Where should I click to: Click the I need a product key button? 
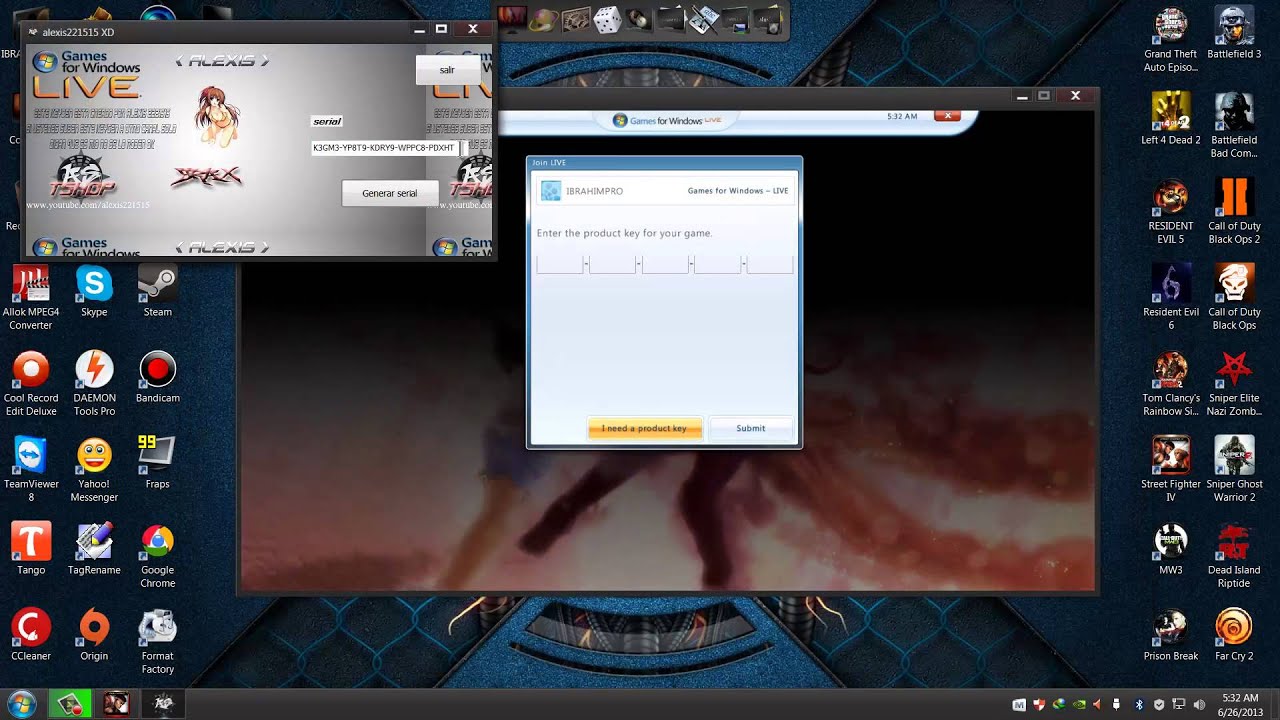[645, 428]
